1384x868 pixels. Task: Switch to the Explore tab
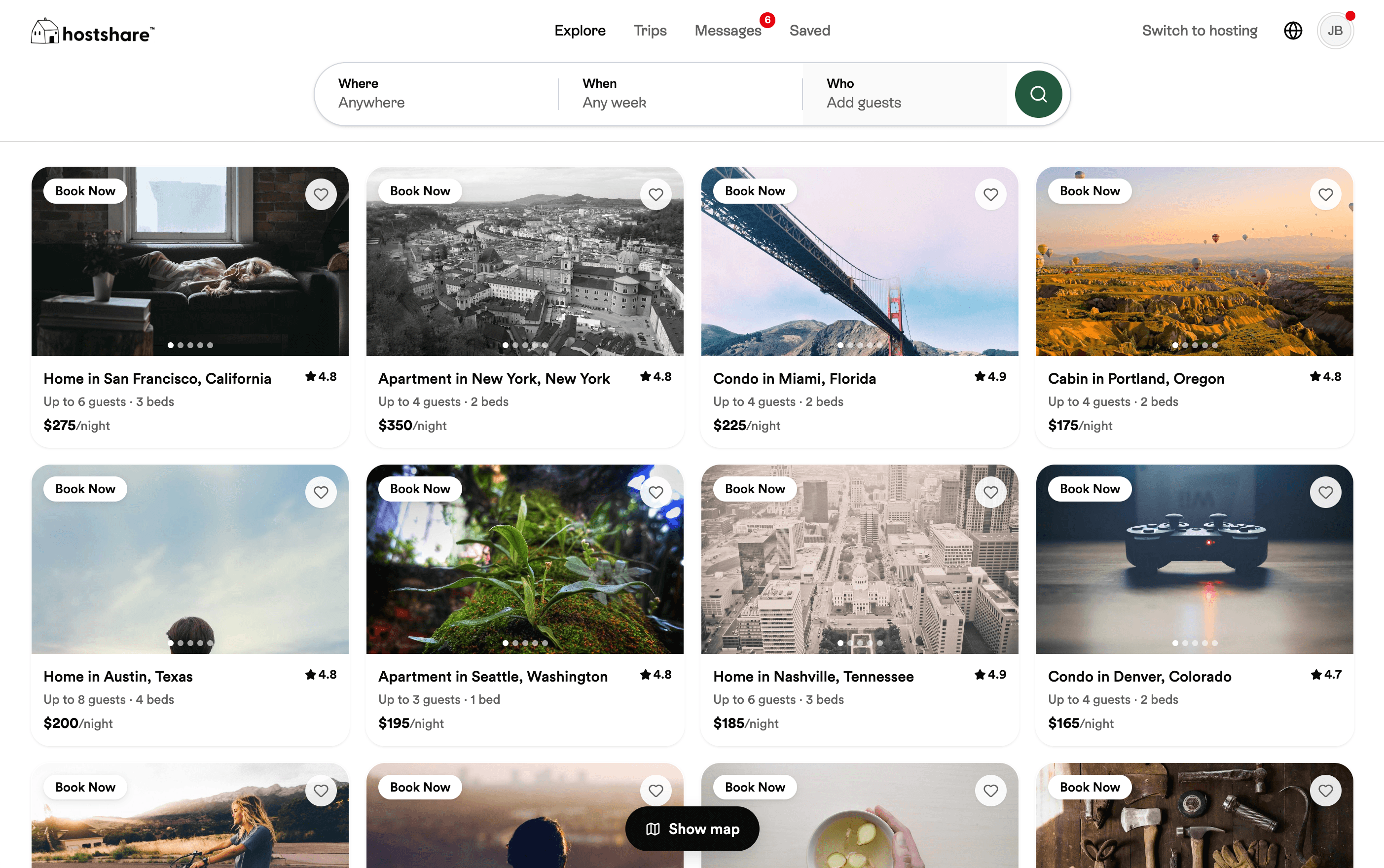tap(580, 30)
